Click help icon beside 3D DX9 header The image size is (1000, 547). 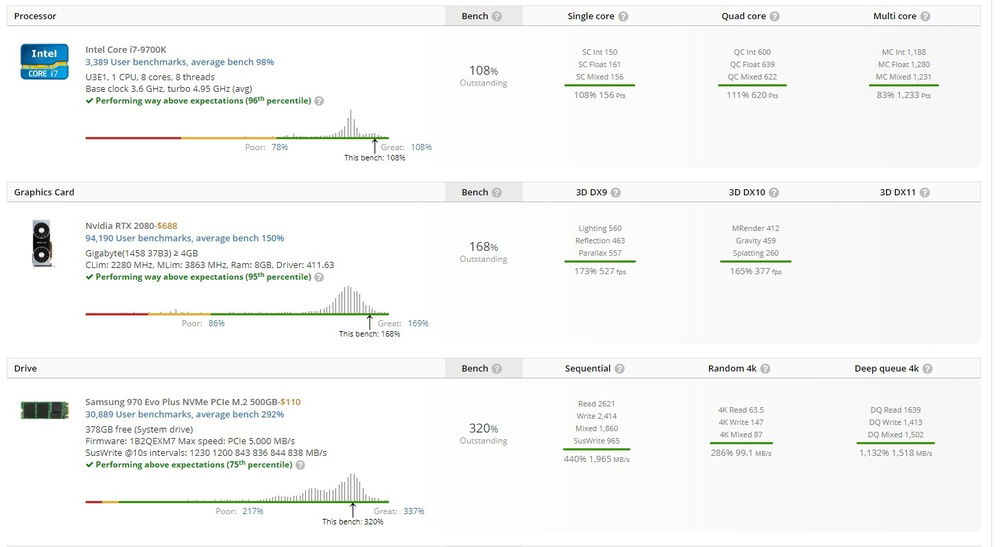coord(615,193)
